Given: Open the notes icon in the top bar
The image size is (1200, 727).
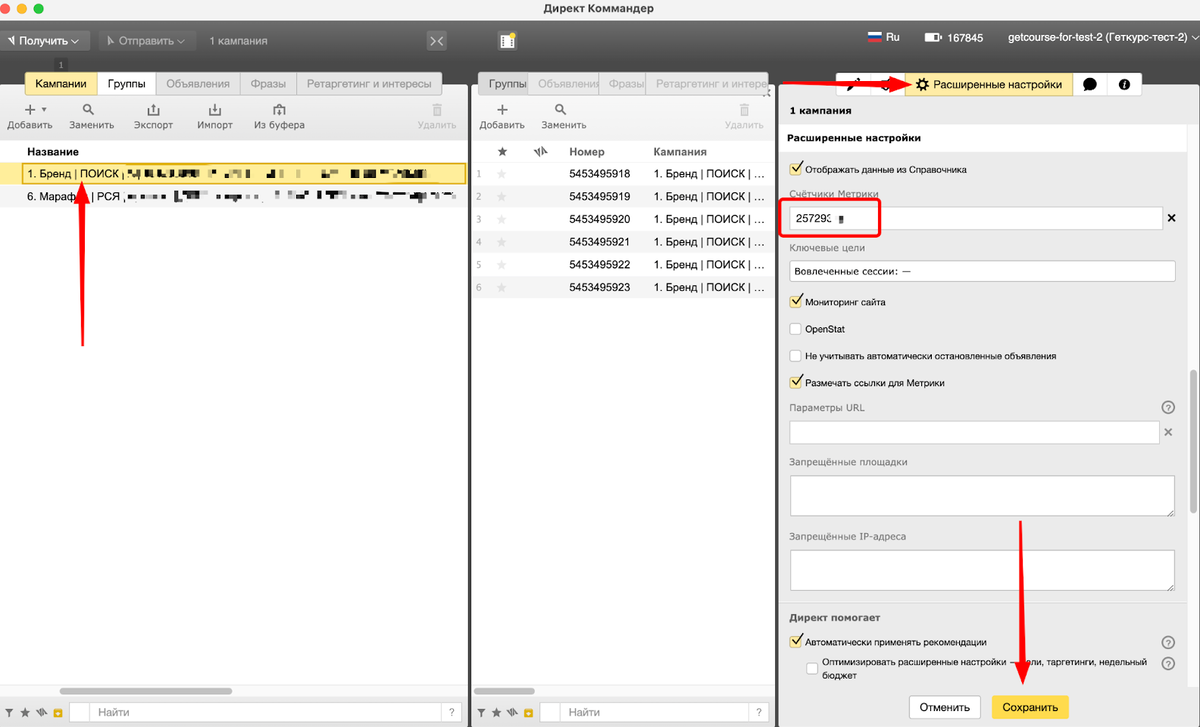Looking at the screenshot, I should tap(507, 40).
